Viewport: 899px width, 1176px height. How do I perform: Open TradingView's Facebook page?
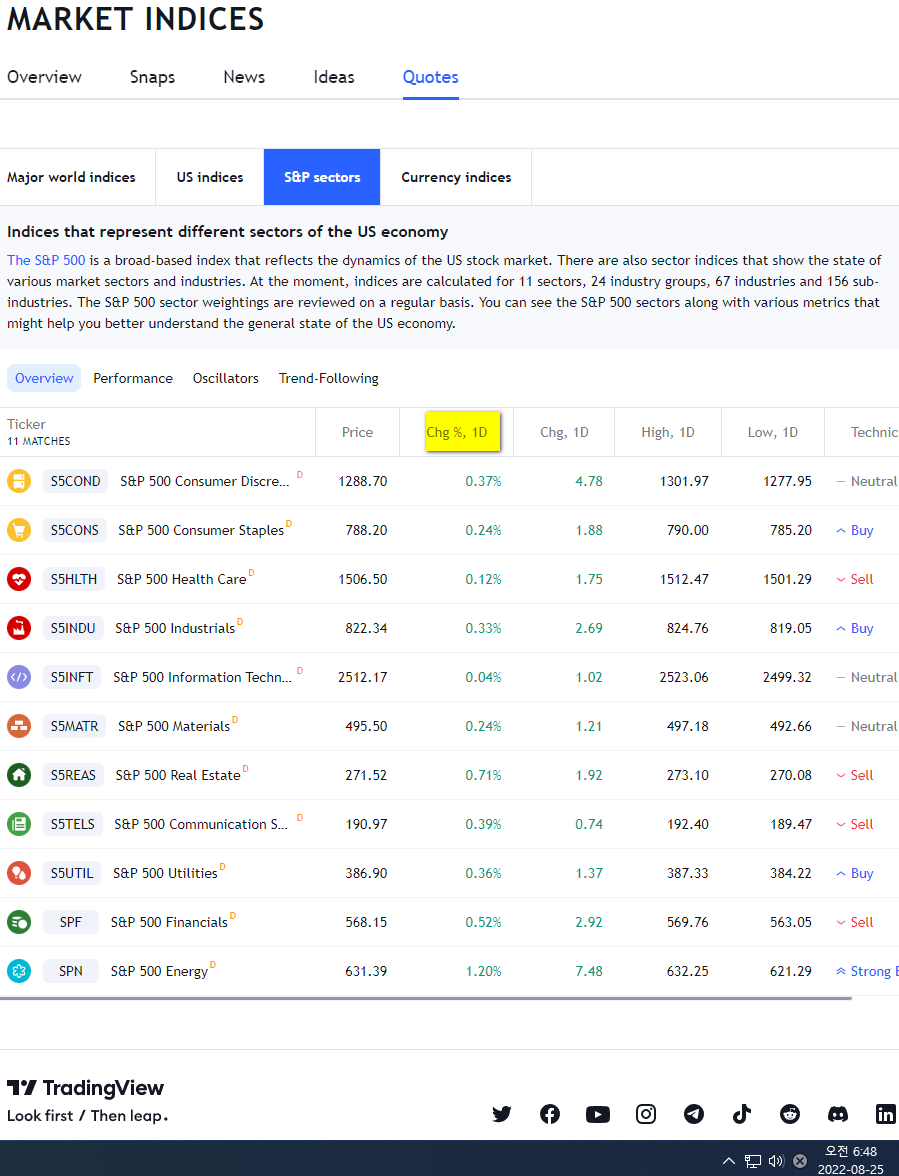click(x=550, y=1114)
